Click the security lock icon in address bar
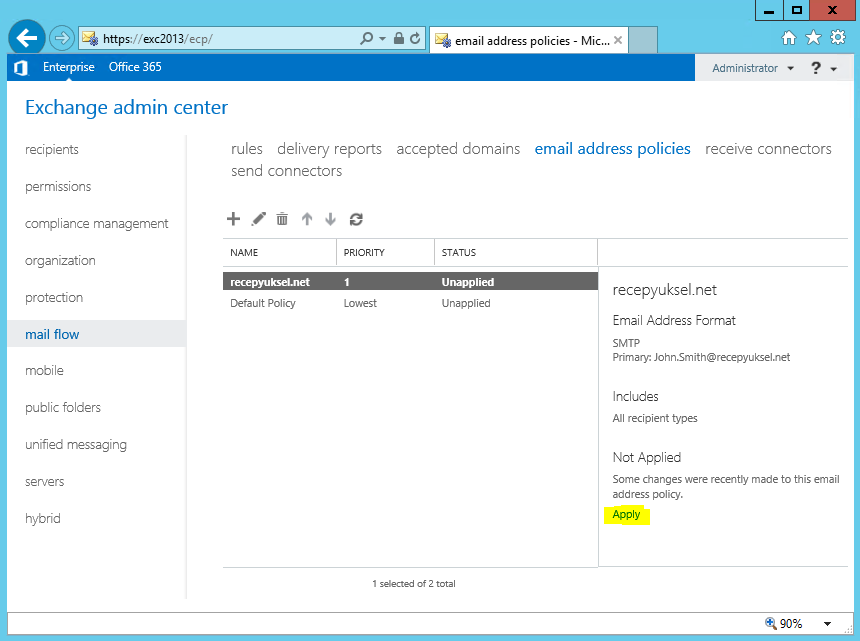The height and width of the screenshot is (641, 860). pyautogui.click(x=399, y=38)
